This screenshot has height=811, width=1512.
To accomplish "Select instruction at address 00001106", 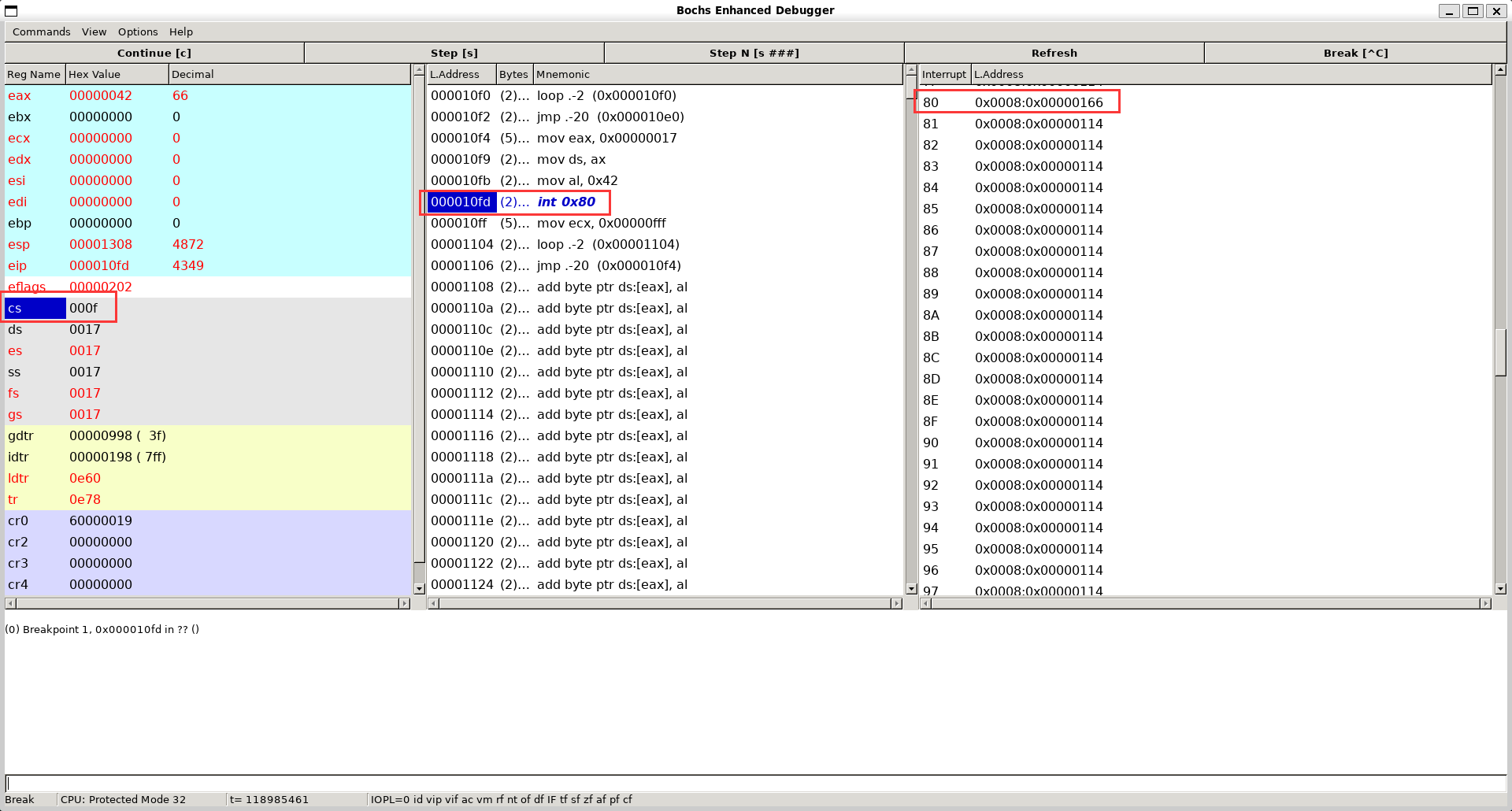I will pyautogui.click(x=665, y=265).
